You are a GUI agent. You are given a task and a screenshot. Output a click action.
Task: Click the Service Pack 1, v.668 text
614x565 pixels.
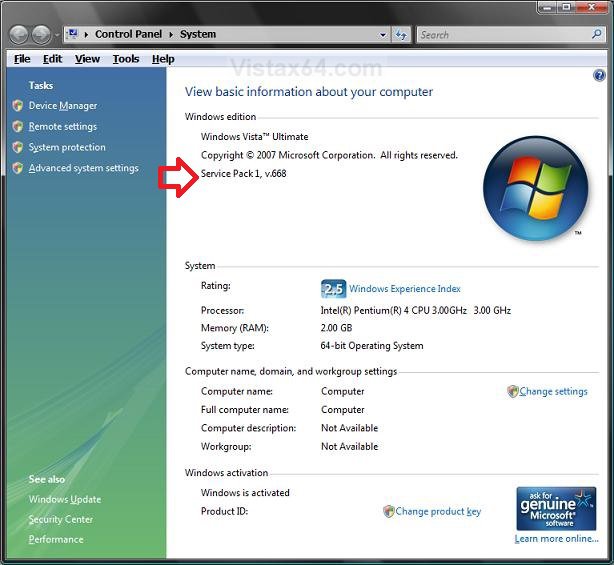[244, 173]
